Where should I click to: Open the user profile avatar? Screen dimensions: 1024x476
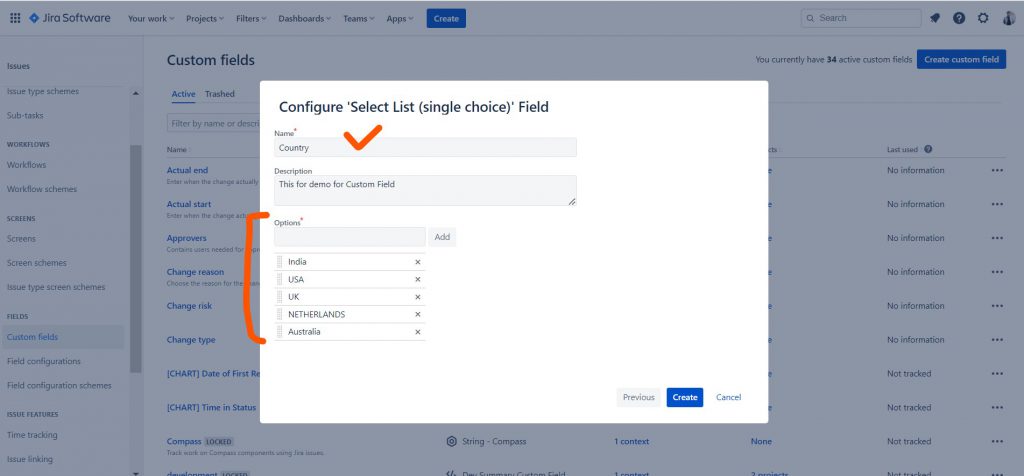[x=1008, y=18]
